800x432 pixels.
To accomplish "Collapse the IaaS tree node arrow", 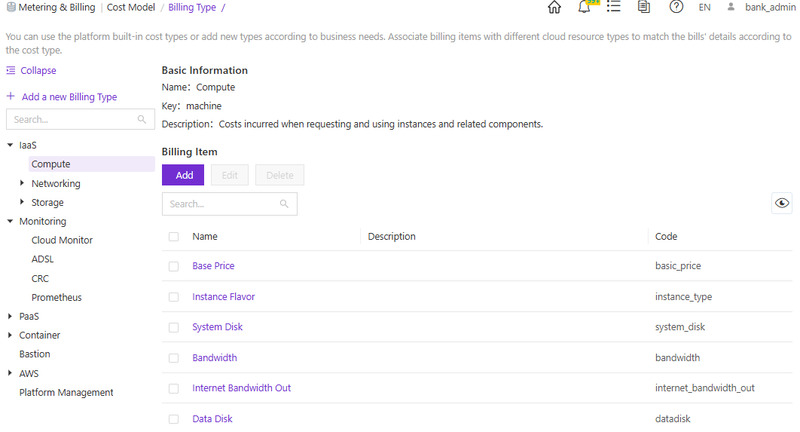I will (10, 145).
